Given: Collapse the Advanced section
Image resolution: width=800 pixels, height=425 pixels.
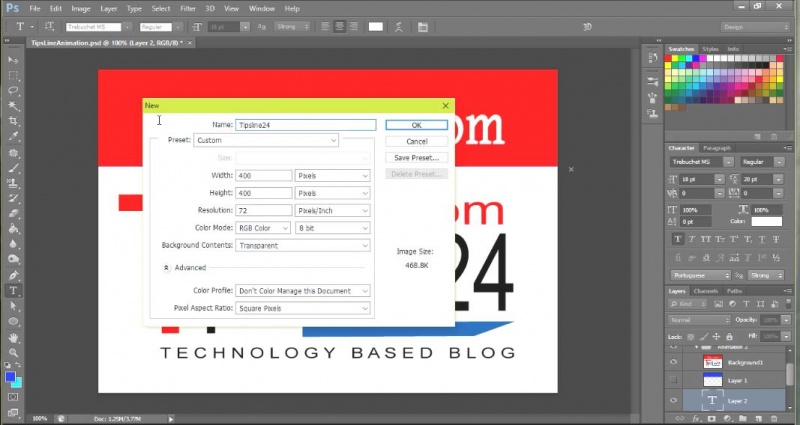Looking at the screenshot, I should (166, 267).
